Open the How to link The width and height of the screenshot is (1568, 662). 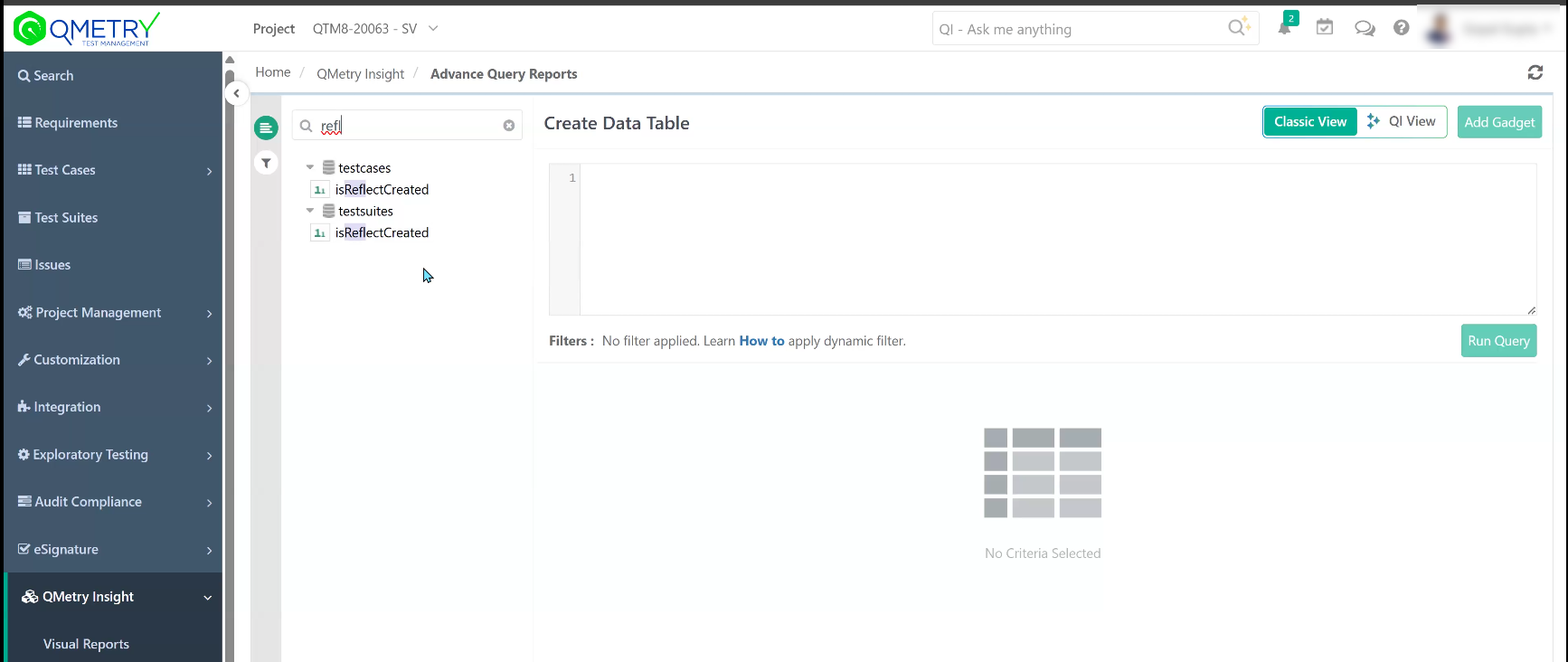click(761, 341)
